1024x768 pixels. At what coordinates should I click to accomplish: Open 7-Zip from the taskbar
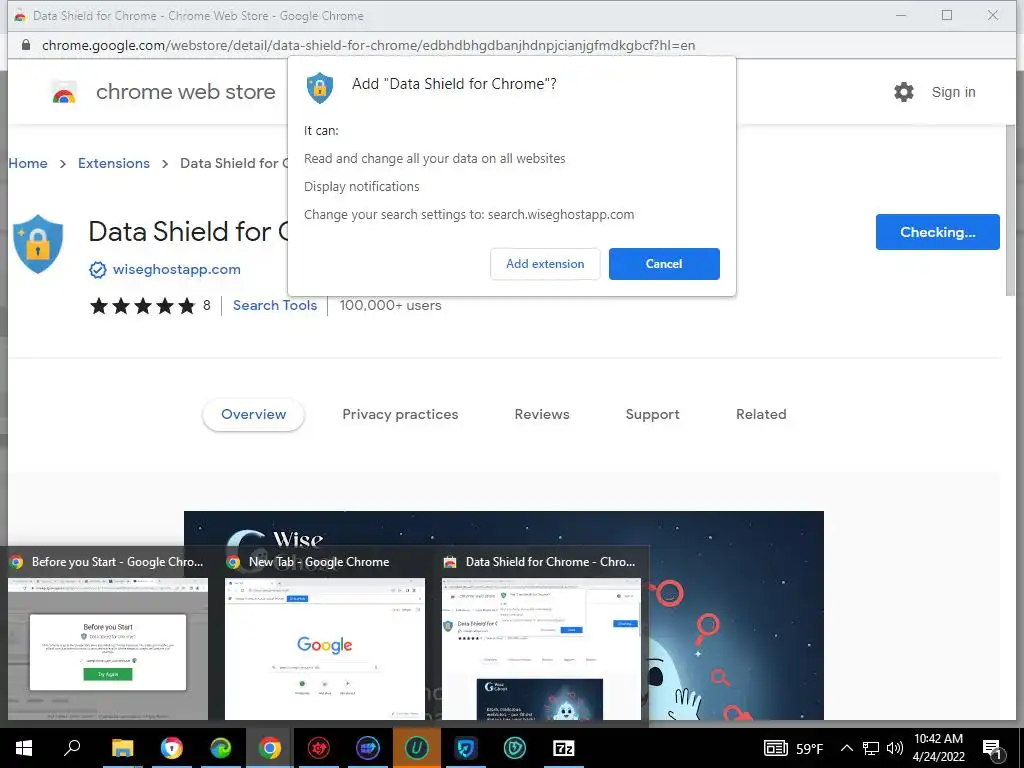pyautogui.click(x=564, y=748)
